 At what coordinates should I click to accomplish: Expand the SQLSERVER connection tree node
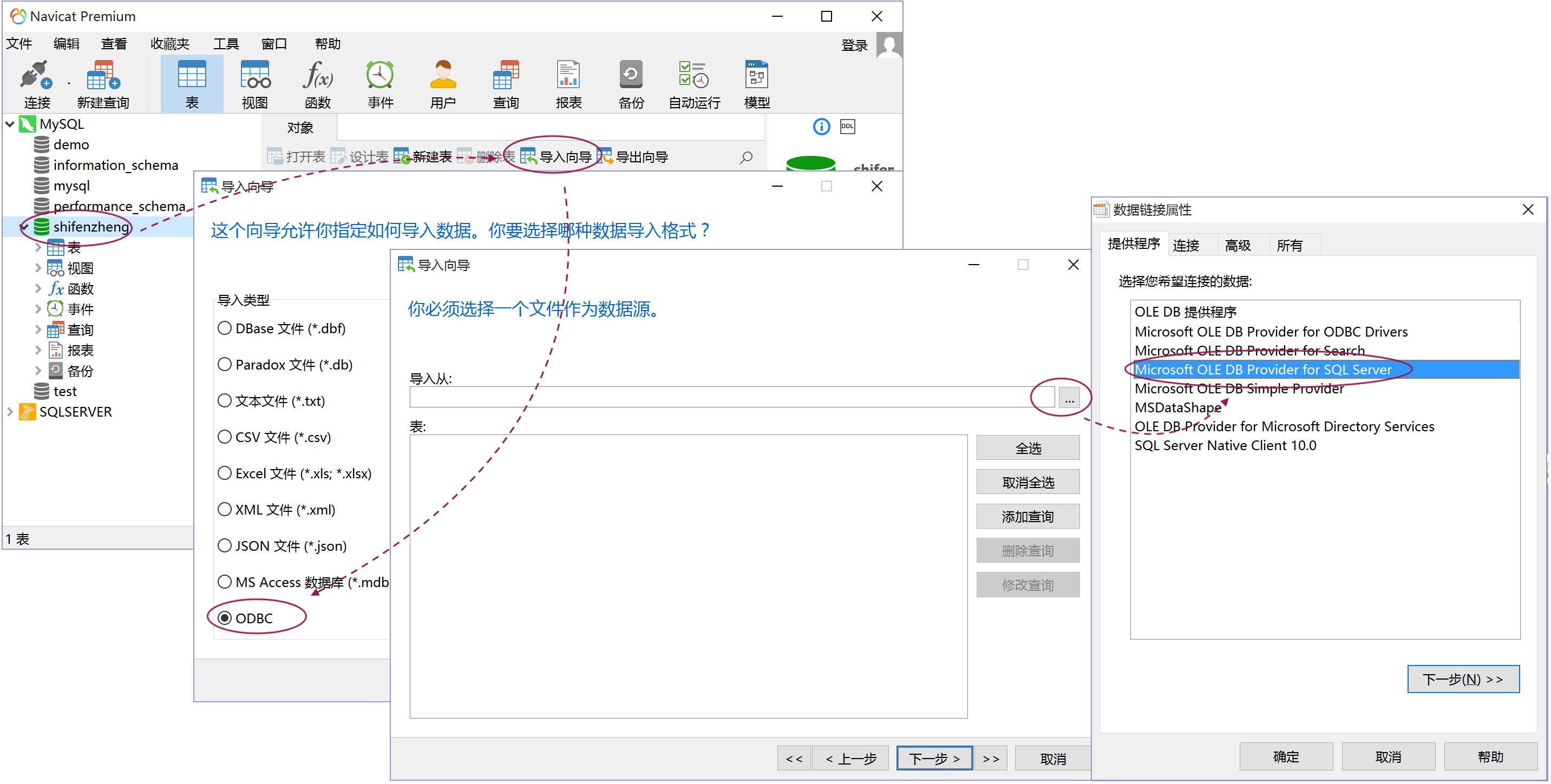click(10, 412)
